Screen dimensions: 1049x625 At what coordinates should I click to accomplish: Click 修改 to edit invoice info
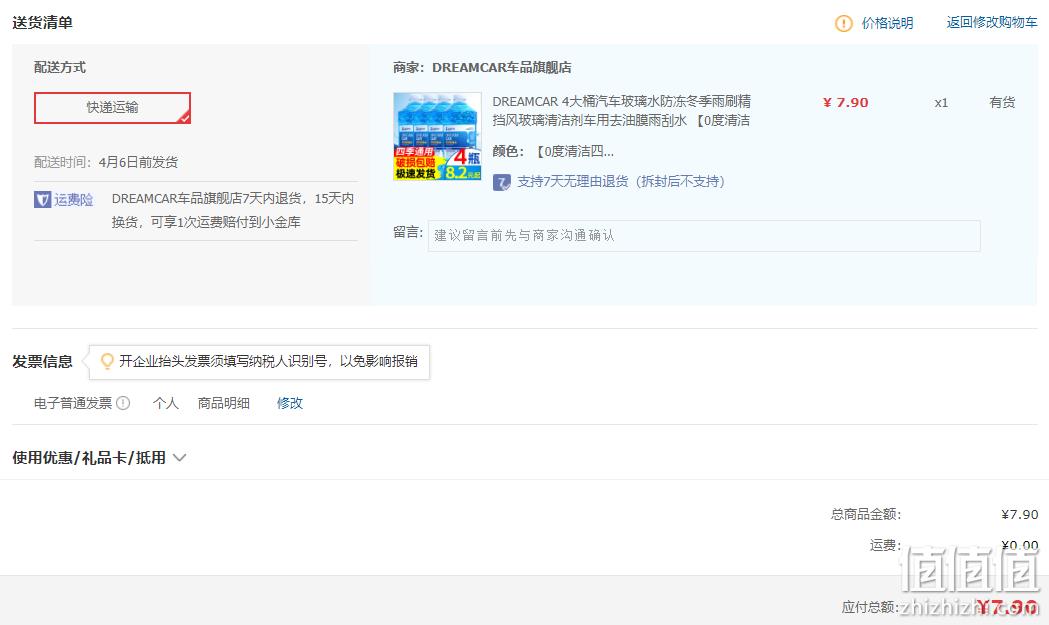[290, 403]
